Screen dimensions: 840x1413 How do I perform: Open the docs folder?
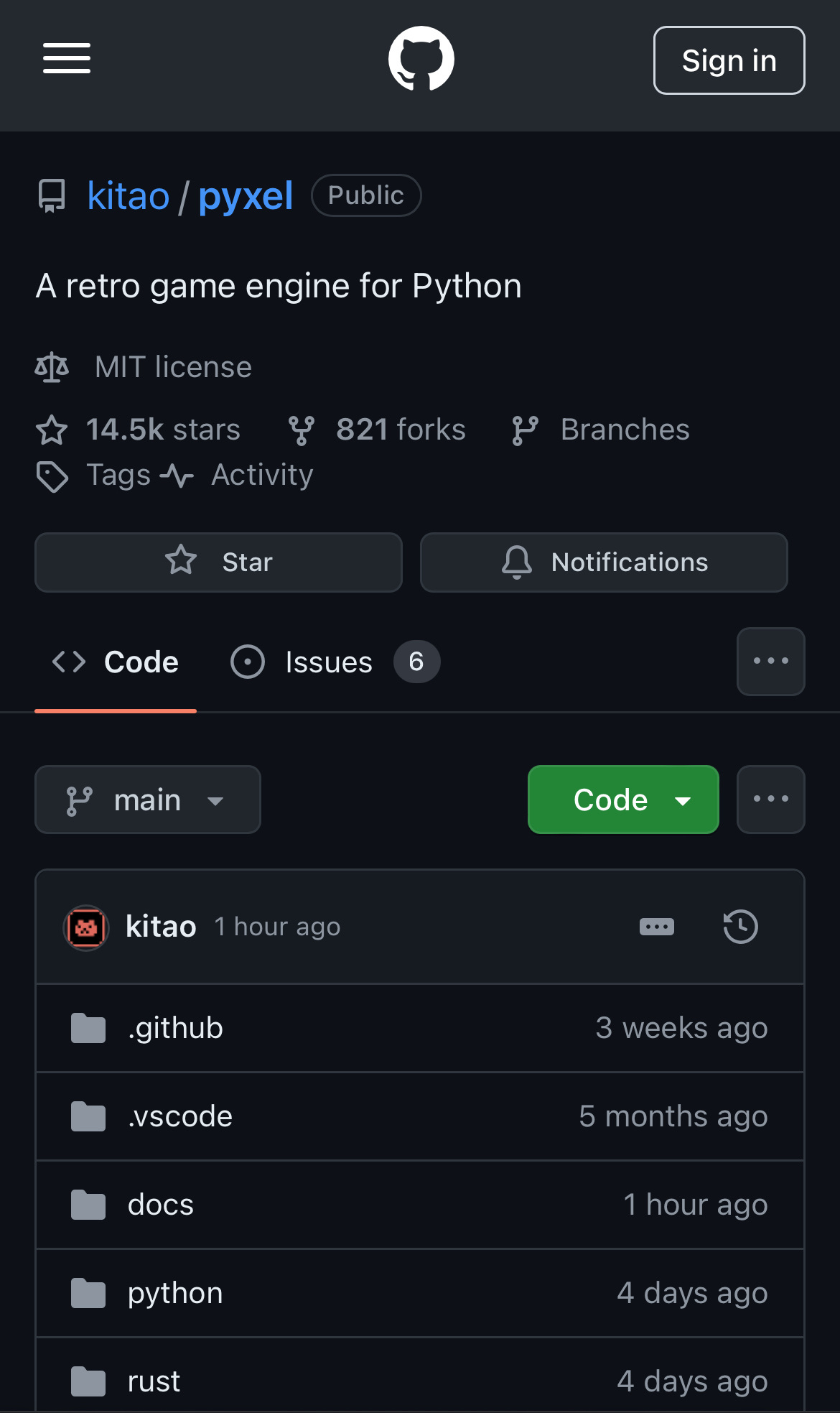(161, 1205)
